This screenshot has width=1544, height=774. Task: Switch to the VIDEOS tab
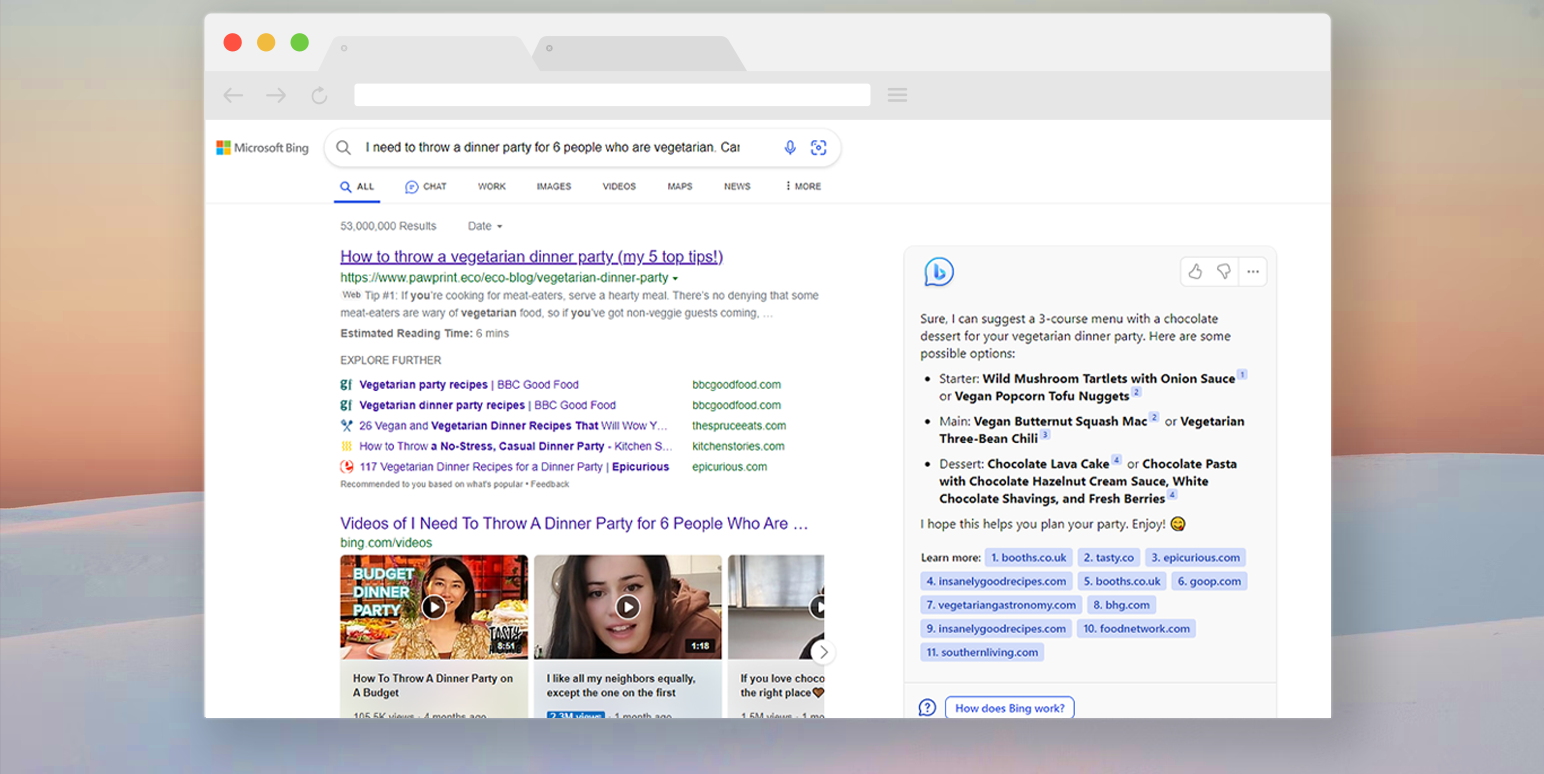[619, 186]
